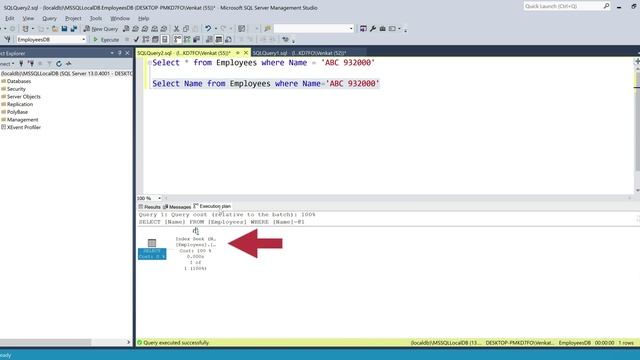Execute the current query
Viewport: 640px width, 360px height.
(106, 40)
